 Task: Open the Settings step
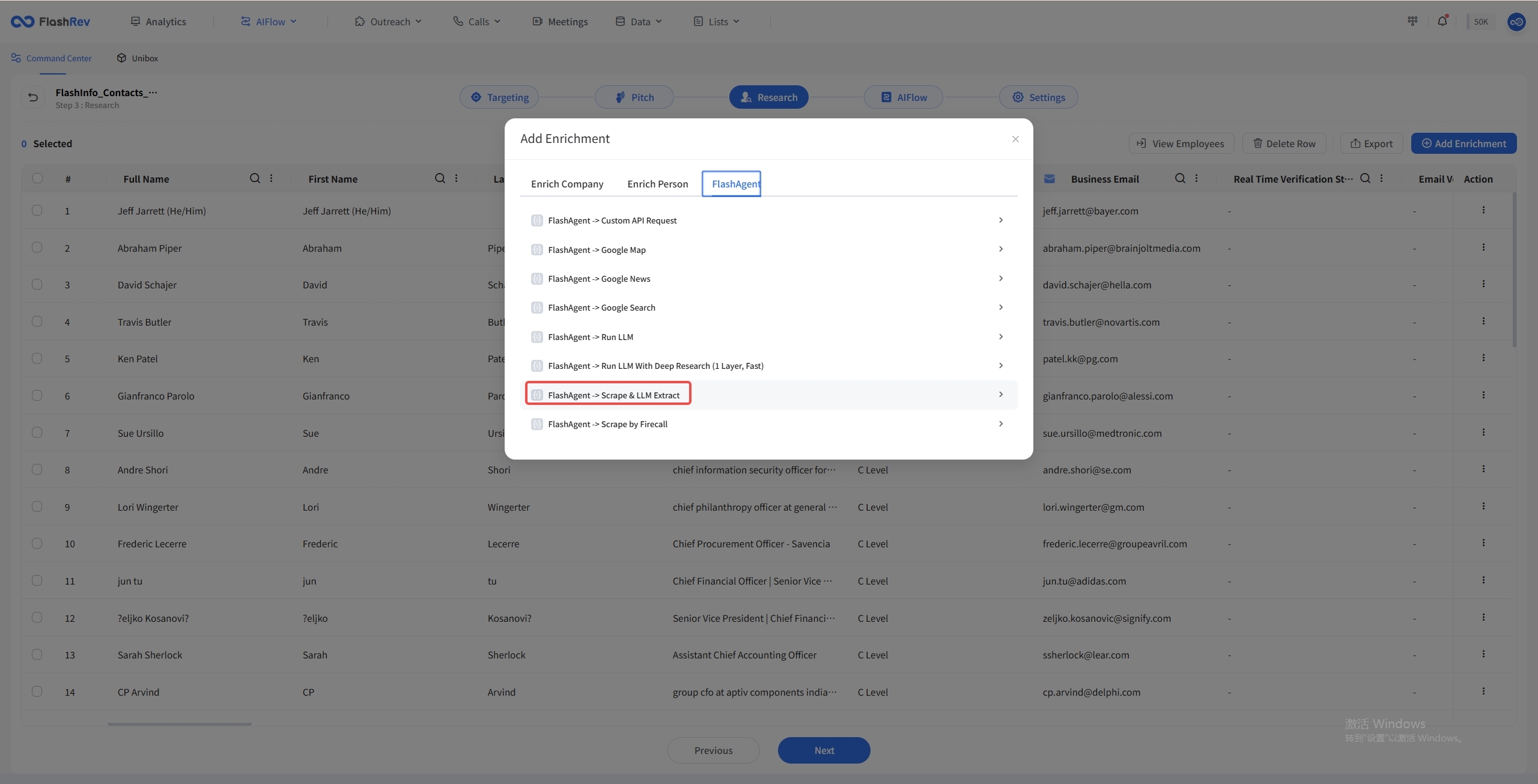click(x=1039, y=97)
